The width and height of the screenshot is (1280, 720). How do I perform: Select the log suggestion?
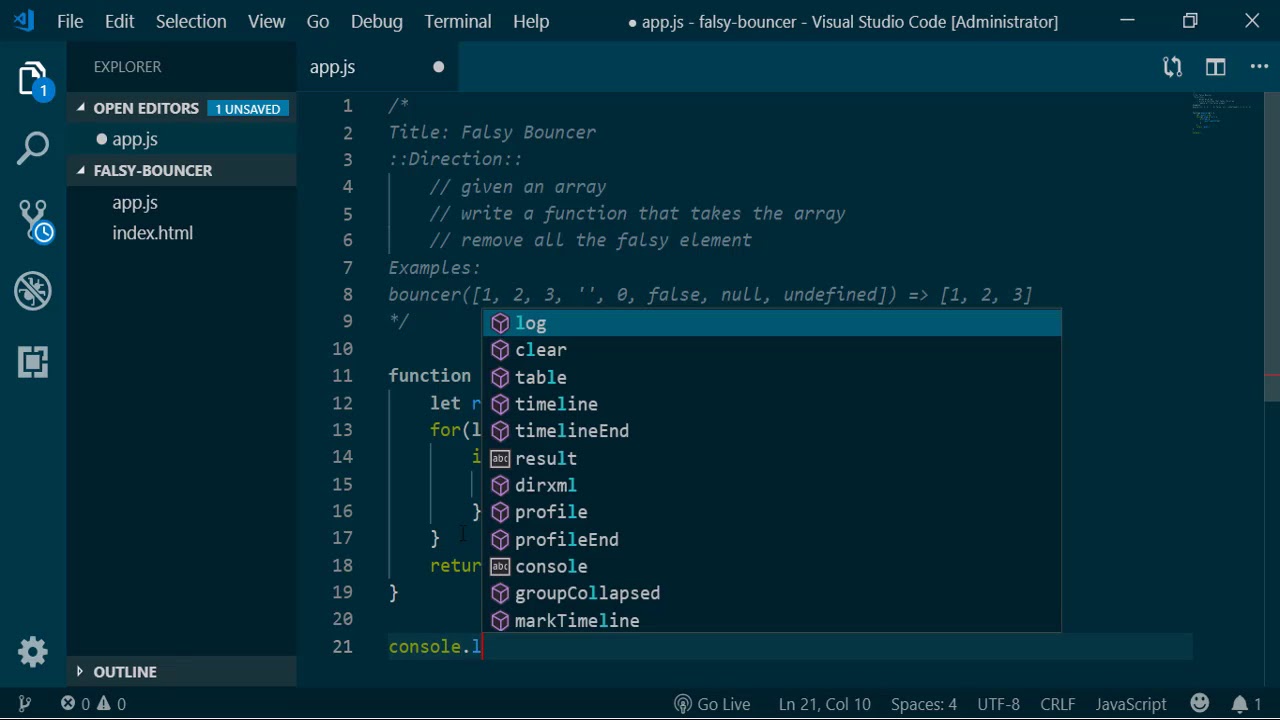(772, 323)
